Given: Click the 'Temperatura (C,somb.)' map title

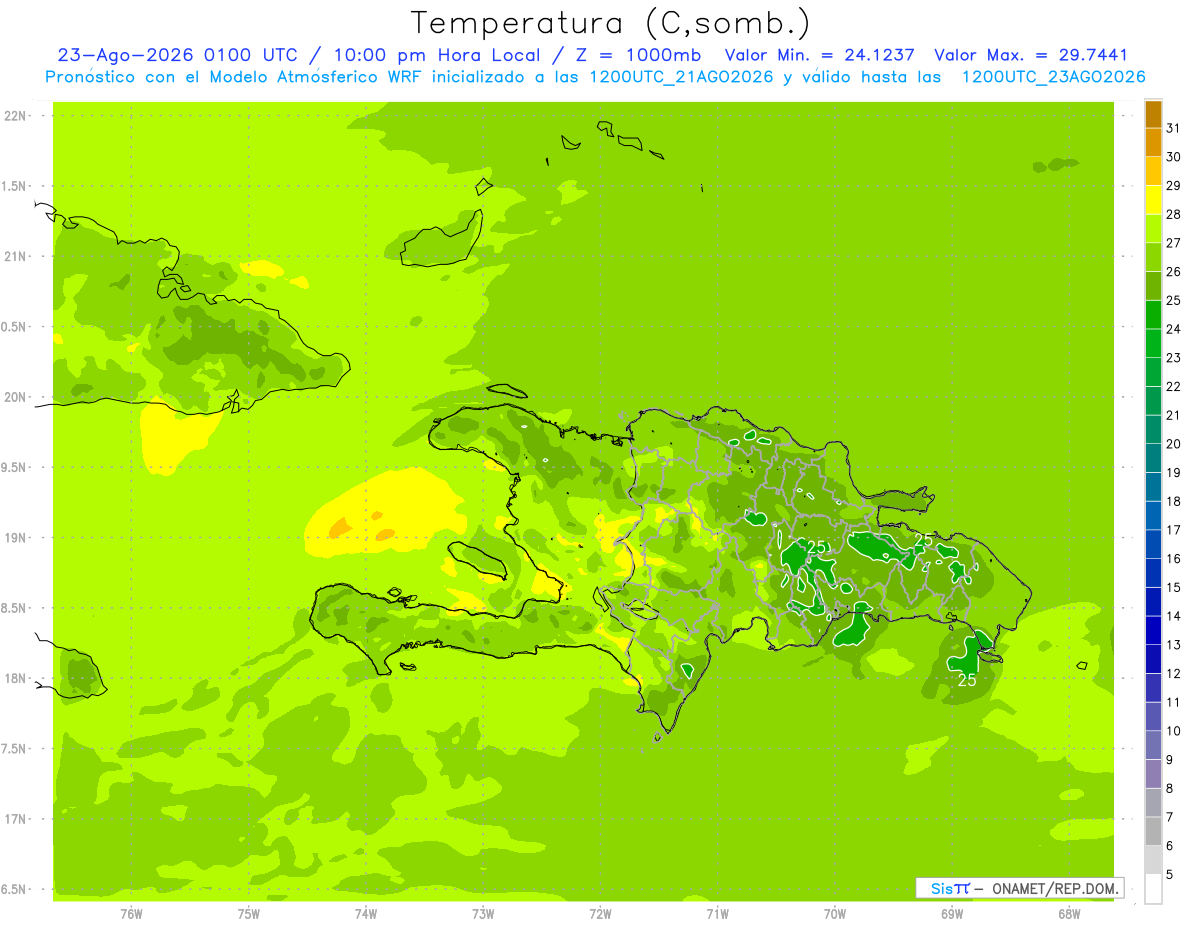Looking at the screenshot, I should pos(611,22).
